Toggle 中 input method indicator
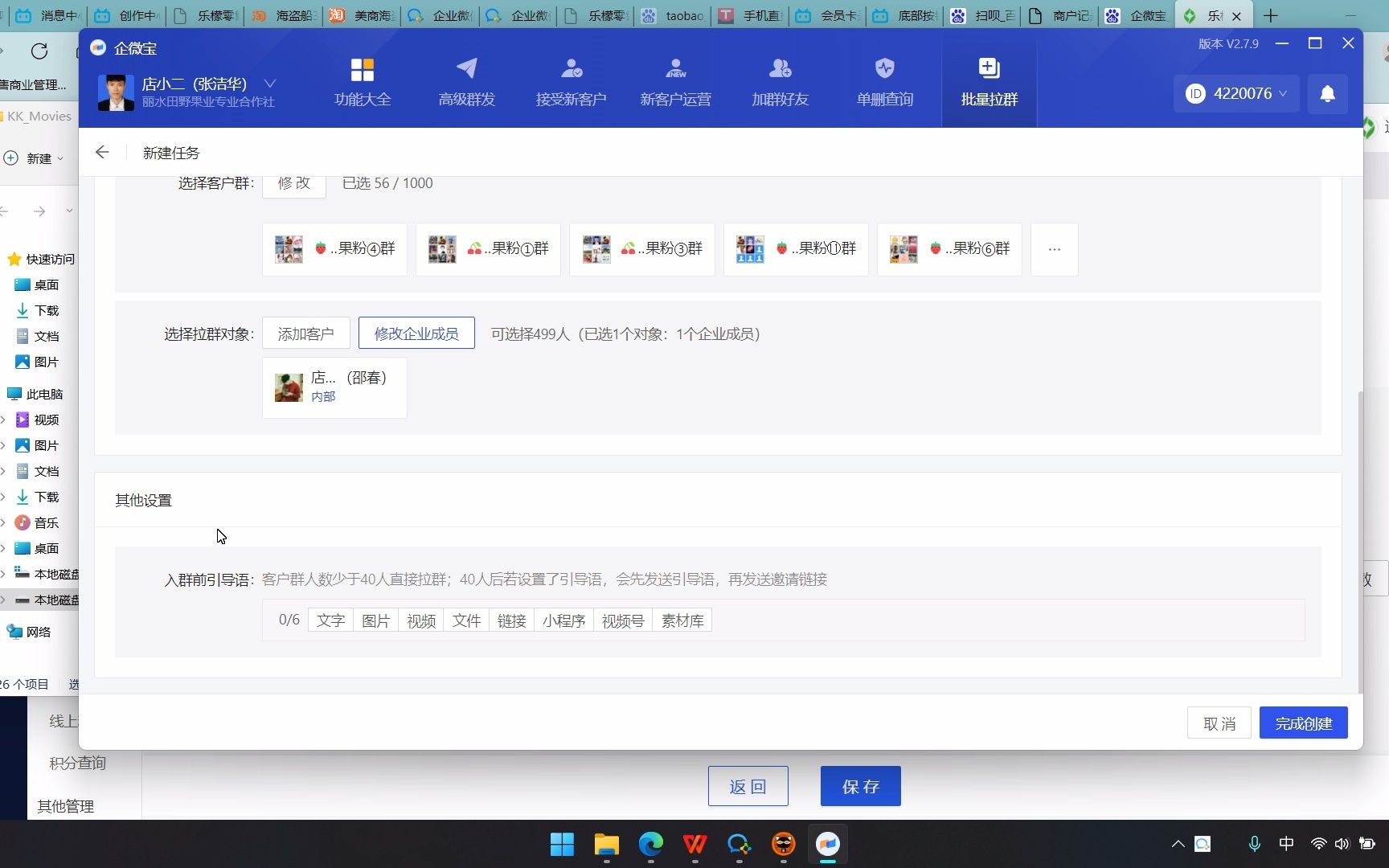1389x868 pixels. point(1286,844)
